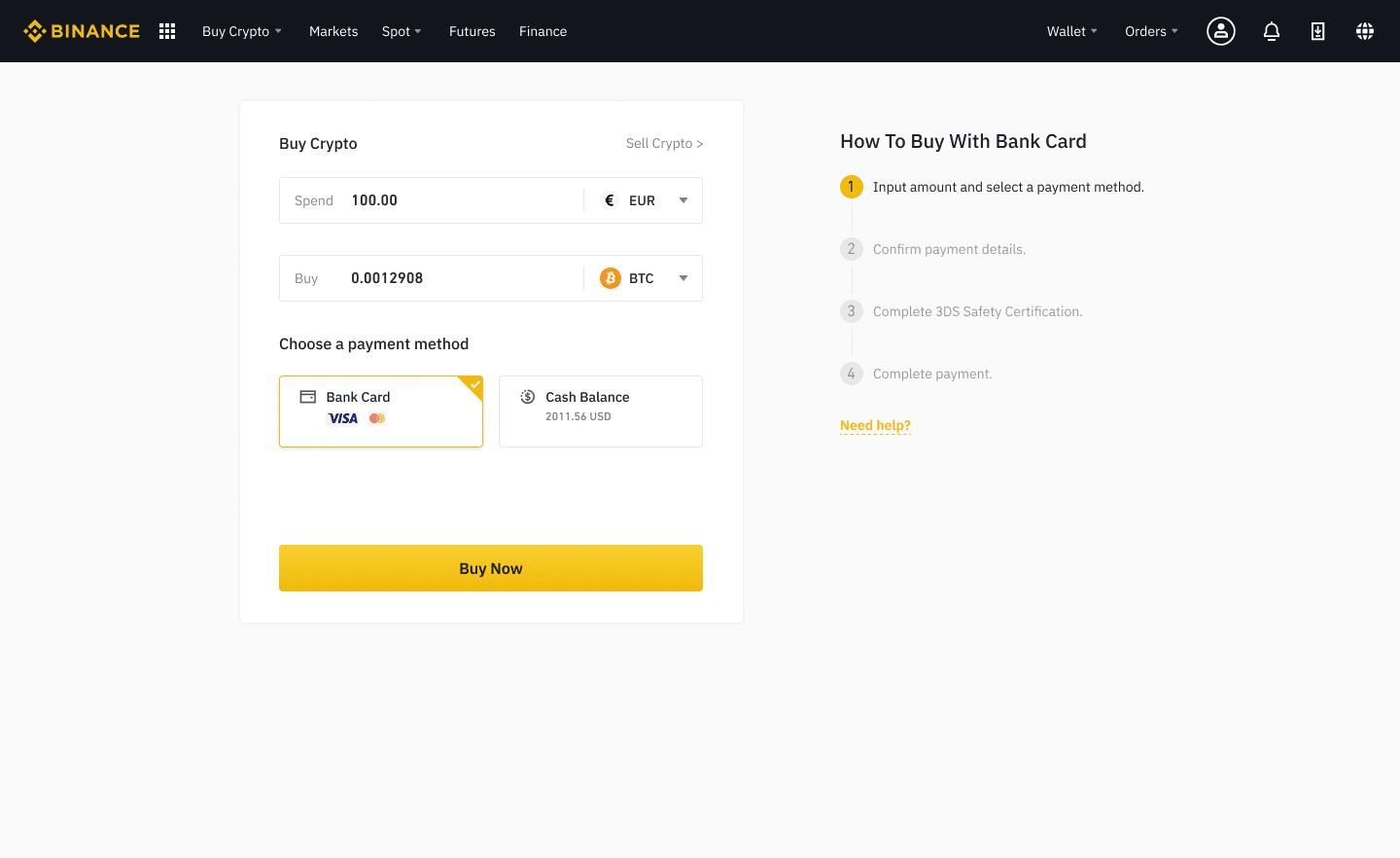Open the Orders dropdown
This screenshot has width=1400, height=858.
(1152, 31)
